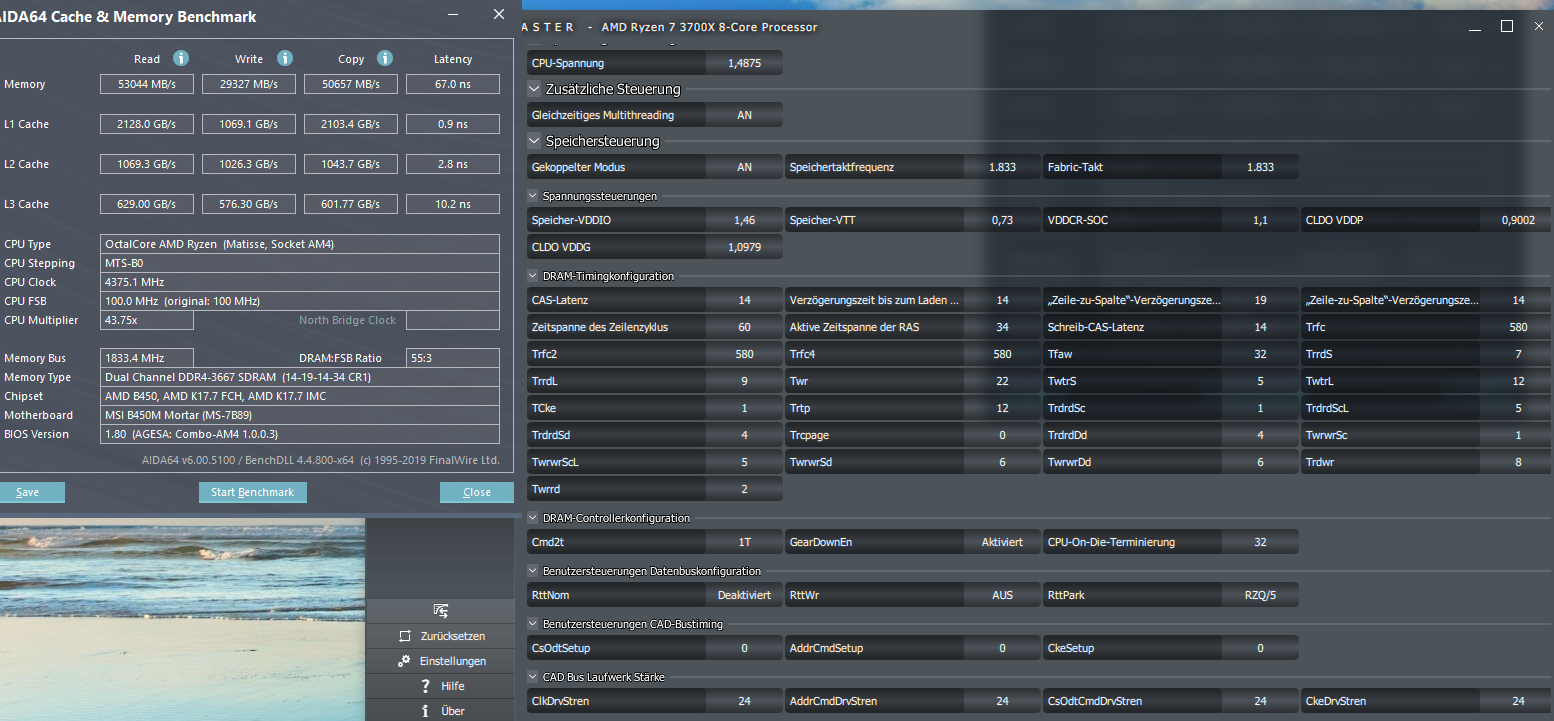The height and width of the screenshot is (721, 1554).
Task: Click the Motherboard MSI B450M Mortar field
Action: [x=300, y=415]
